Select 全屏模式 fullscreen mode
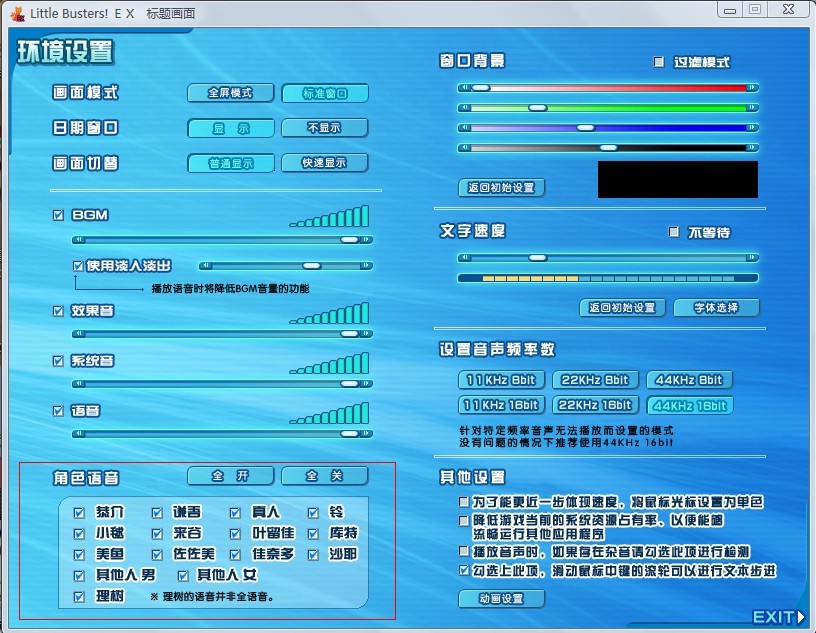Image resolution: width=816 pixels, height=633 pixels. point(231,93)
